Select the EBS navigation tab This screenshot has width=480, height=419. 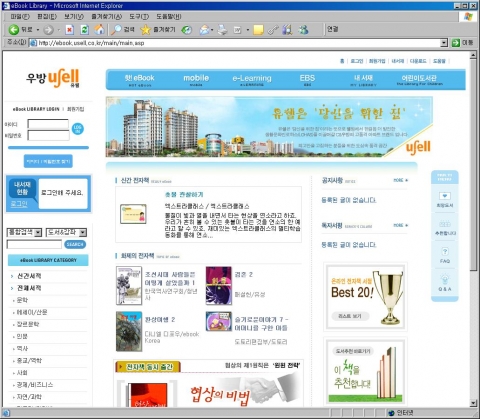click(x=307, y=80)
